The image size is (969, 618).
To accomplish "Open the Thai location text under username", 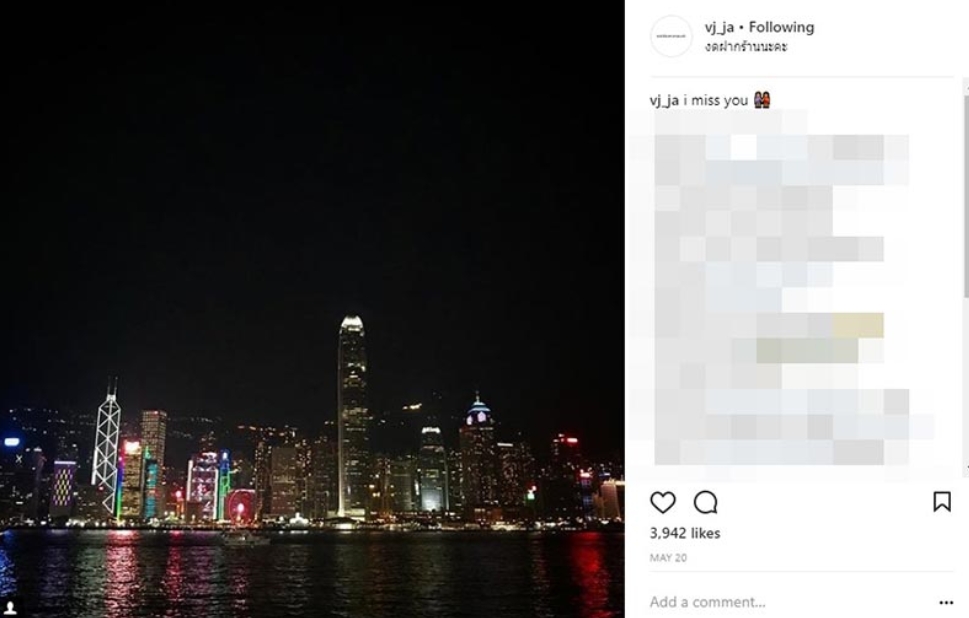I will point(746,46).
